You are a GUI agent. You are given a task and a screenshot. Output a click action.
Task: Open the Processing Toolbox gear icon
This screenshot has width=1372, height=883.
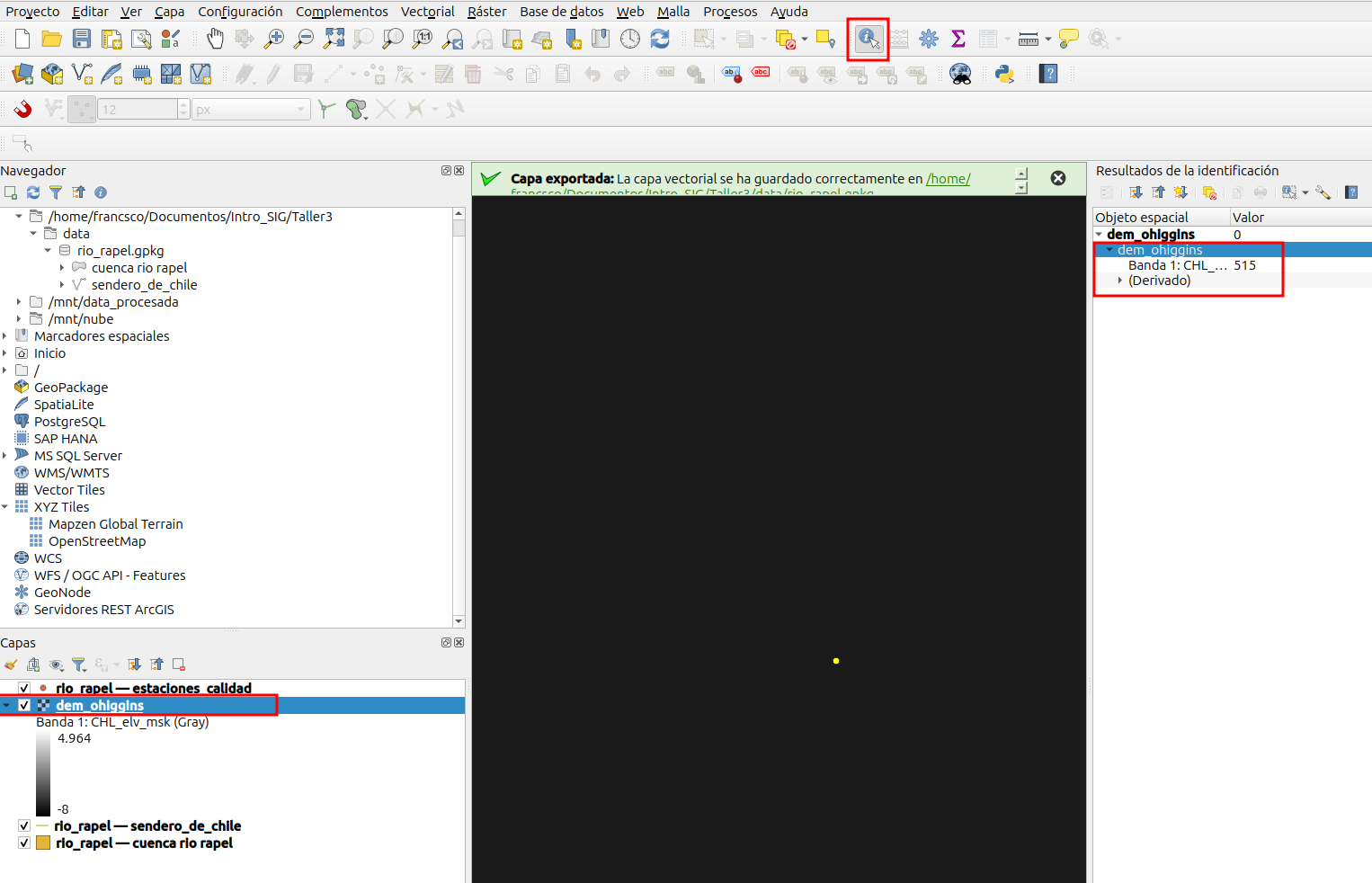pos(929,39)
